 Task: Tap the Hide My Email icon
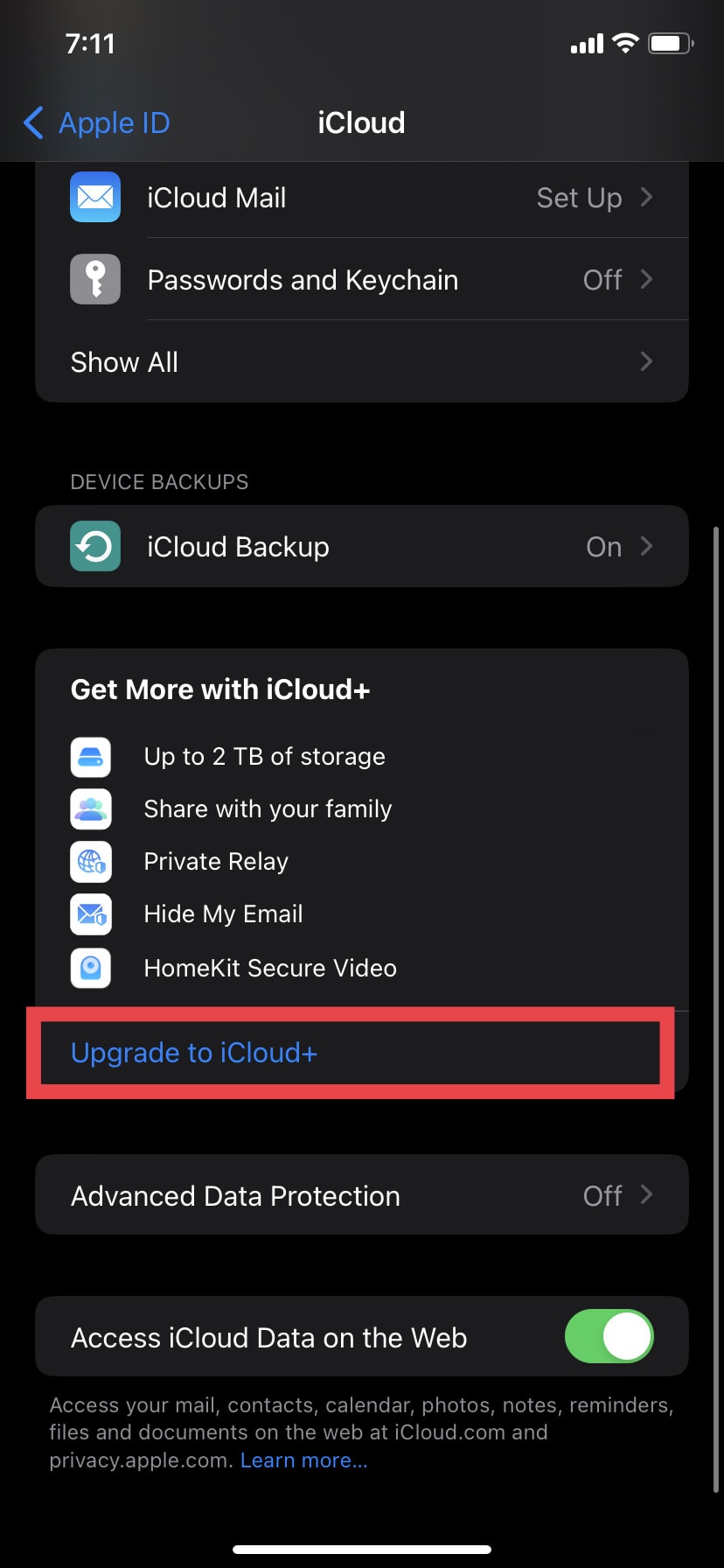pos(90,914)
